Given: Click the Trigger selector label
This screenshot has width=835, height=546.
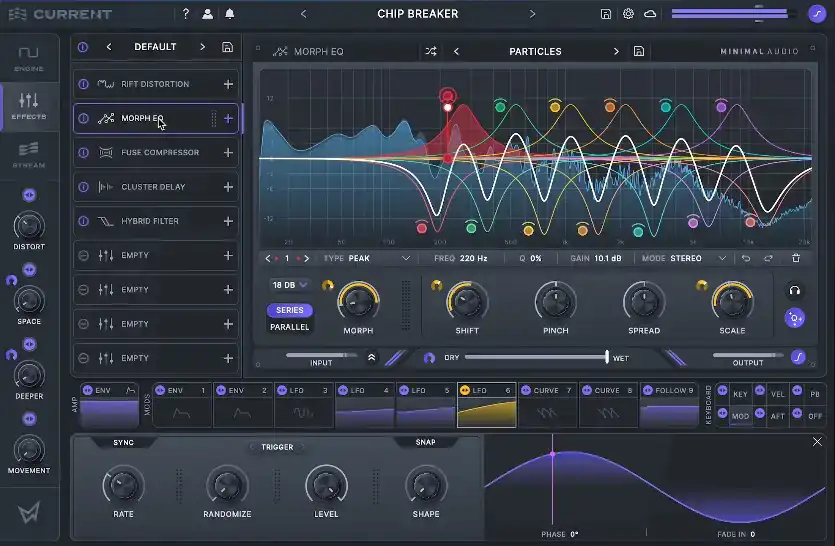Looking at the screenshot, I should pyautogui.click(x=277, y=447).
